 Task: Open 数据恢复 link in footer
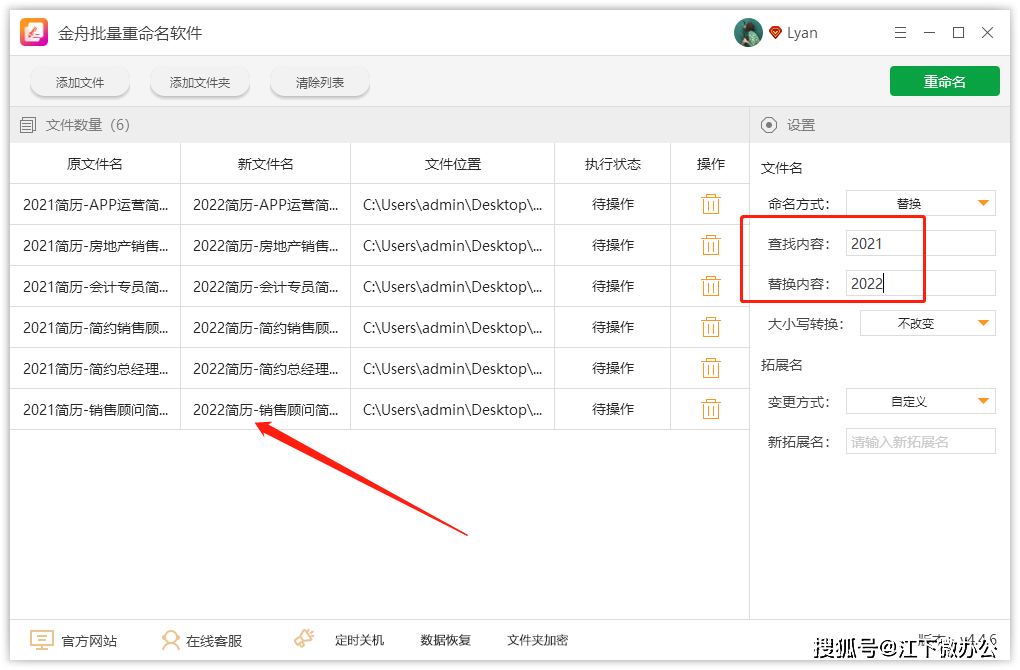tap(445, 640)
